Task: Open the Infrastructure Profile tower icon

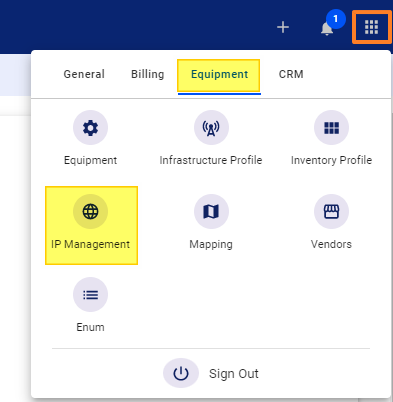Action: 211,128
